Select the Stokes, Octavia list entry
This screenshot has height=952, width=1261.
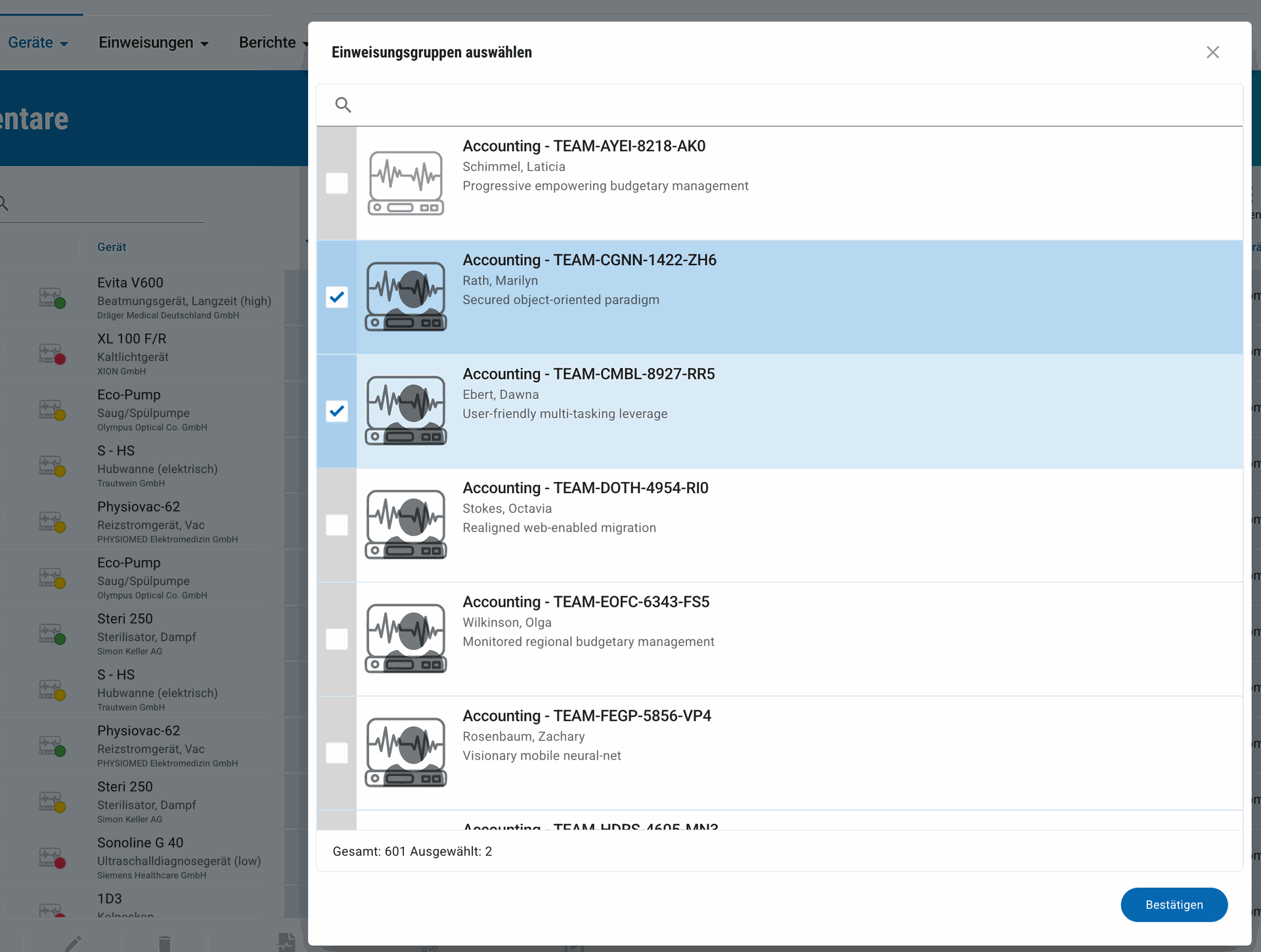780,525
